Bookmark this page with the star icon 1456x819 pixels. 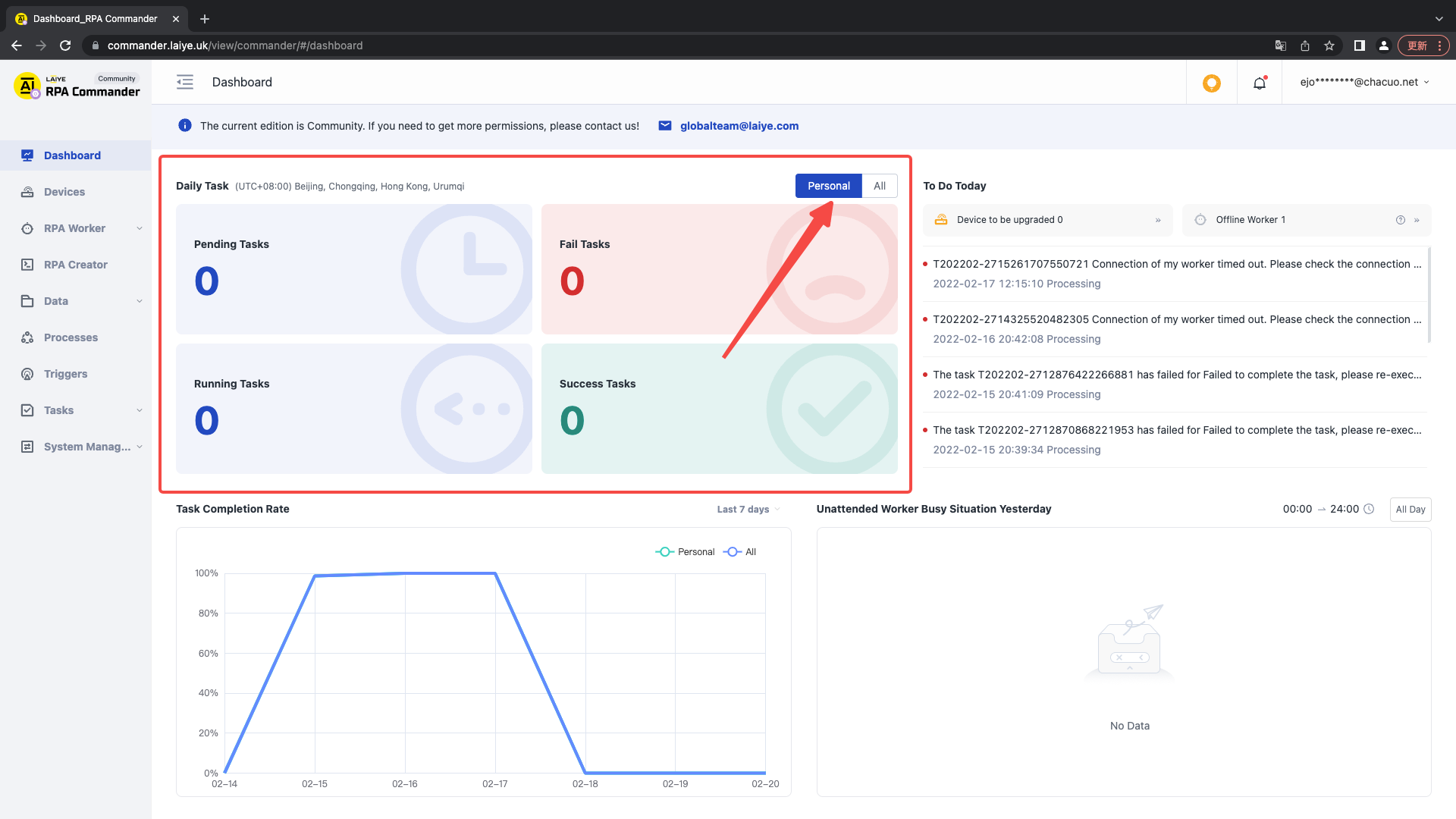[1329, 45]
